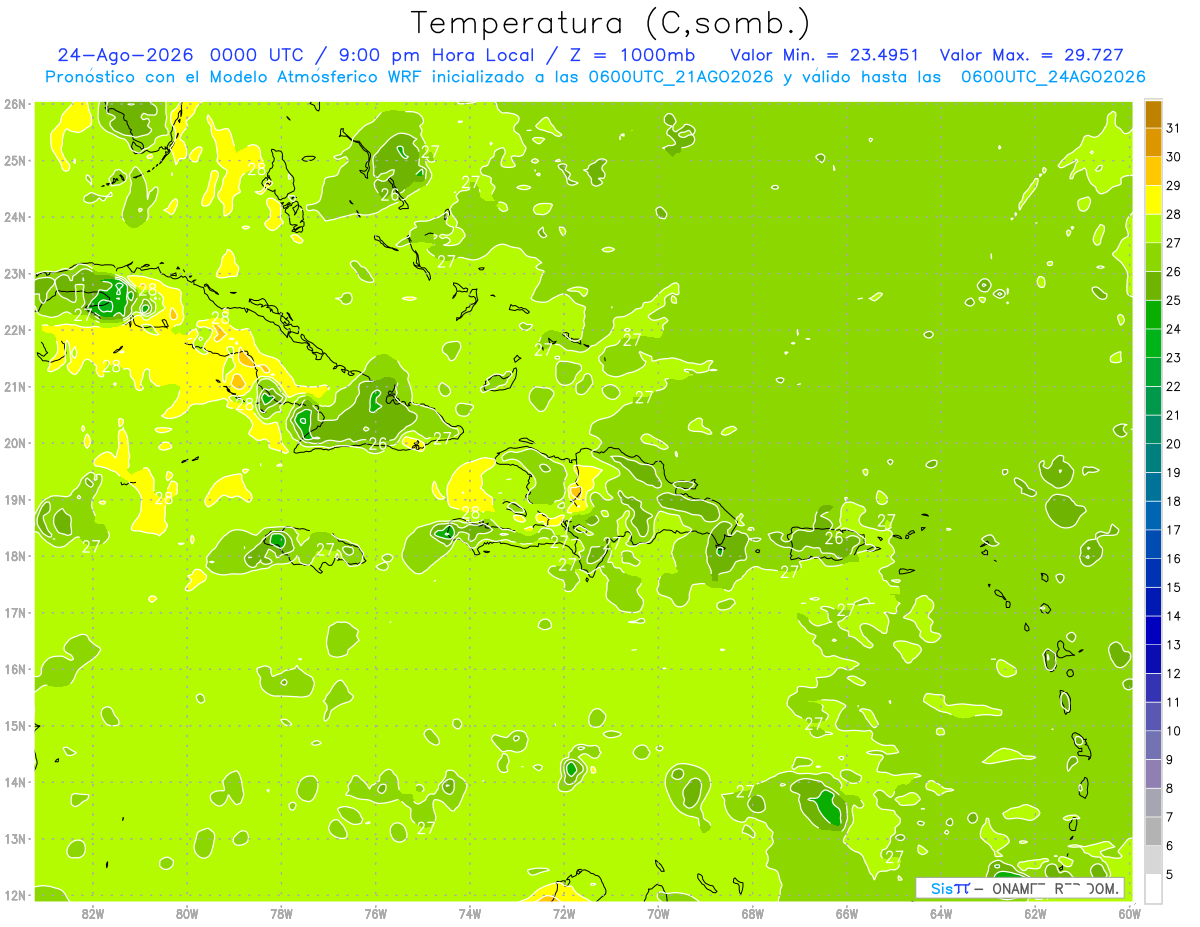This screenshot has width=1200, height=927.
Task: Click the 74W longitude axis label
Action: (470, 913)
